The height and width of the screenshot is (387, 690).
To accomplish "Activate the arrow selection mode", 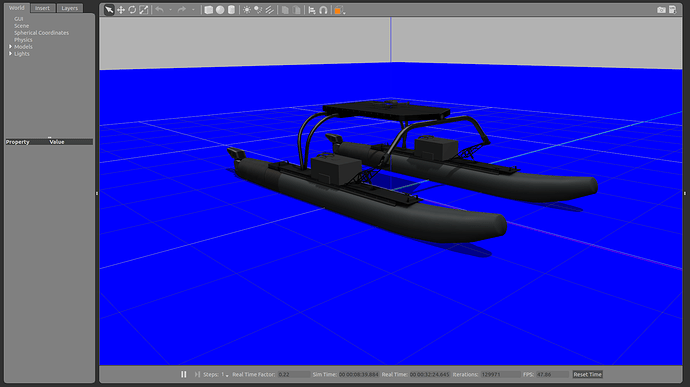I will tap(109, 10).
